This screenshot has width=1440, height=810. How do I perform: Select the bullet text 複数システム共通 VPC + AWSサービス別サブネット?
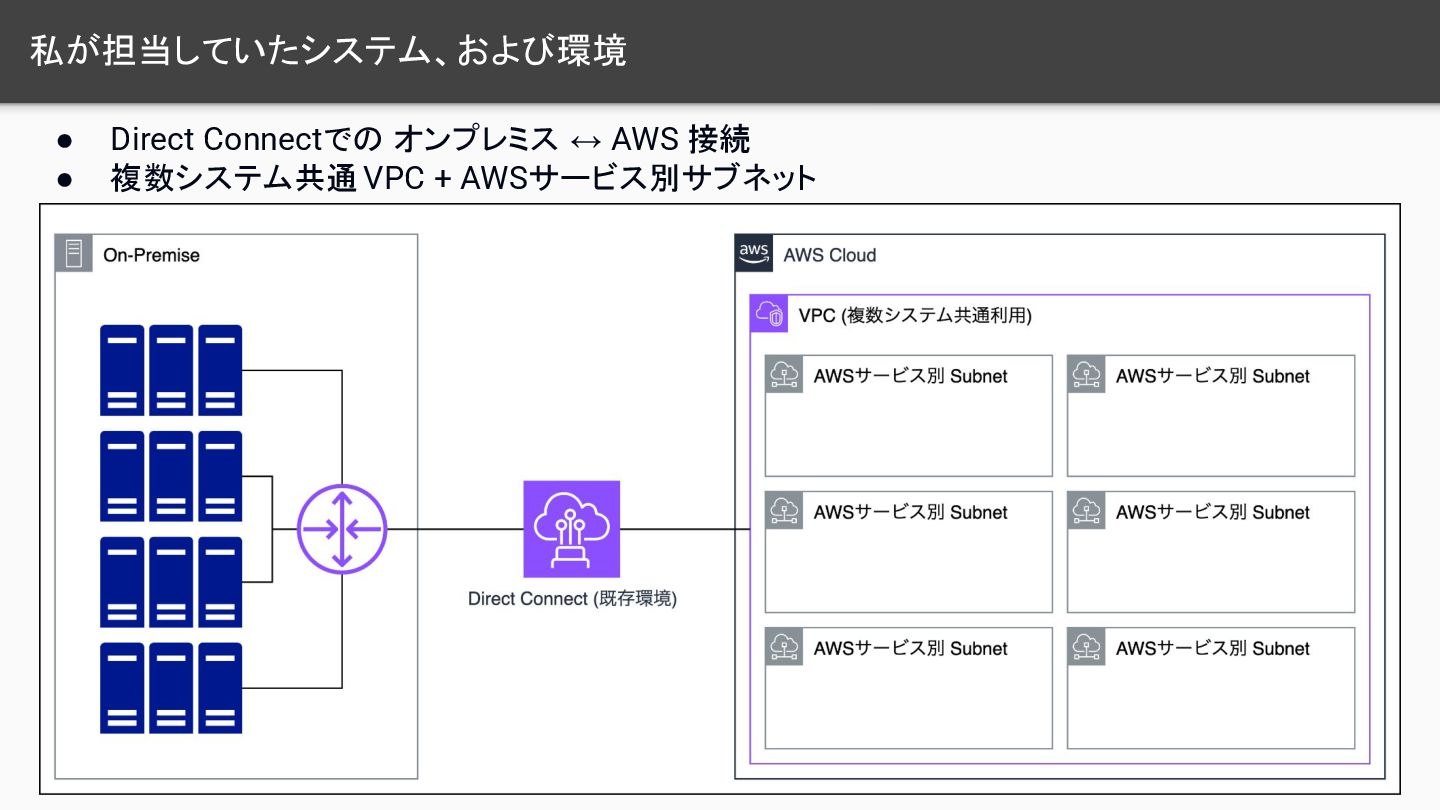click(x=464, y=179)
